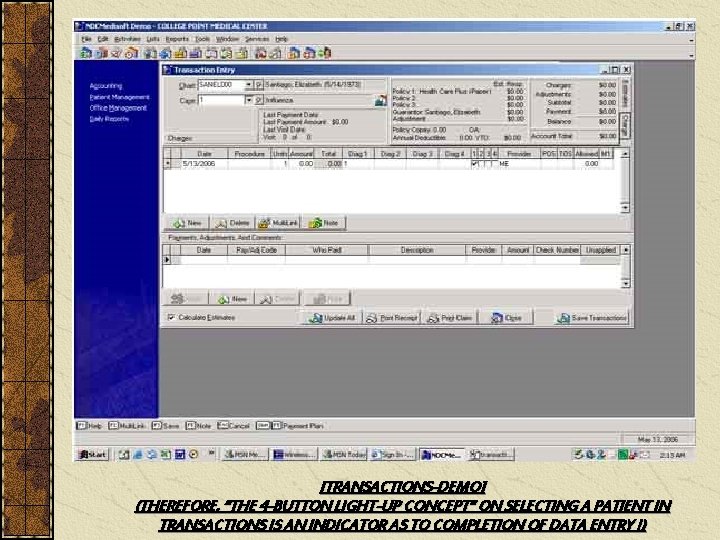This screenshot has height=540, width=720.
Task: Click scroll-down arrow of charges grid
Action: 624,208
